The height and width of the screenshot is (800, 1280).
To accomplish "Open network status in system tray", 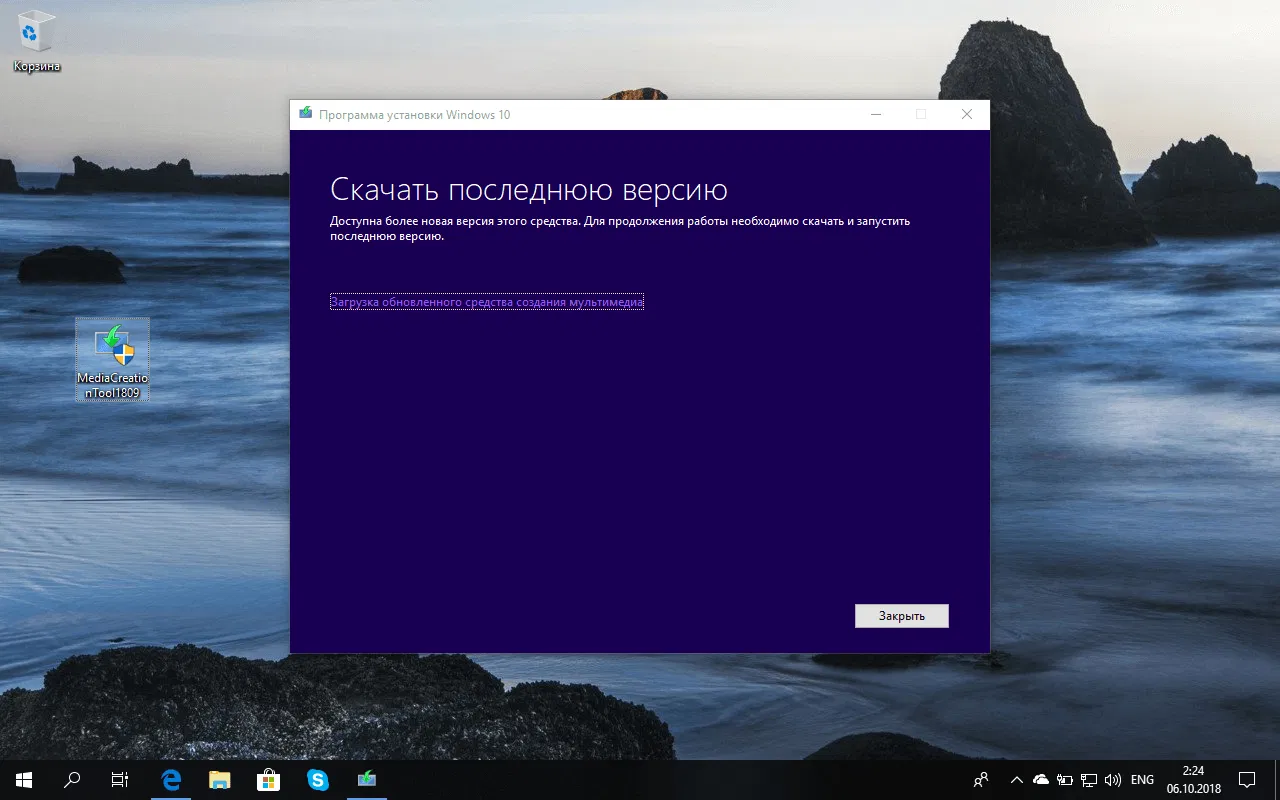I will tap(1089, 779).
